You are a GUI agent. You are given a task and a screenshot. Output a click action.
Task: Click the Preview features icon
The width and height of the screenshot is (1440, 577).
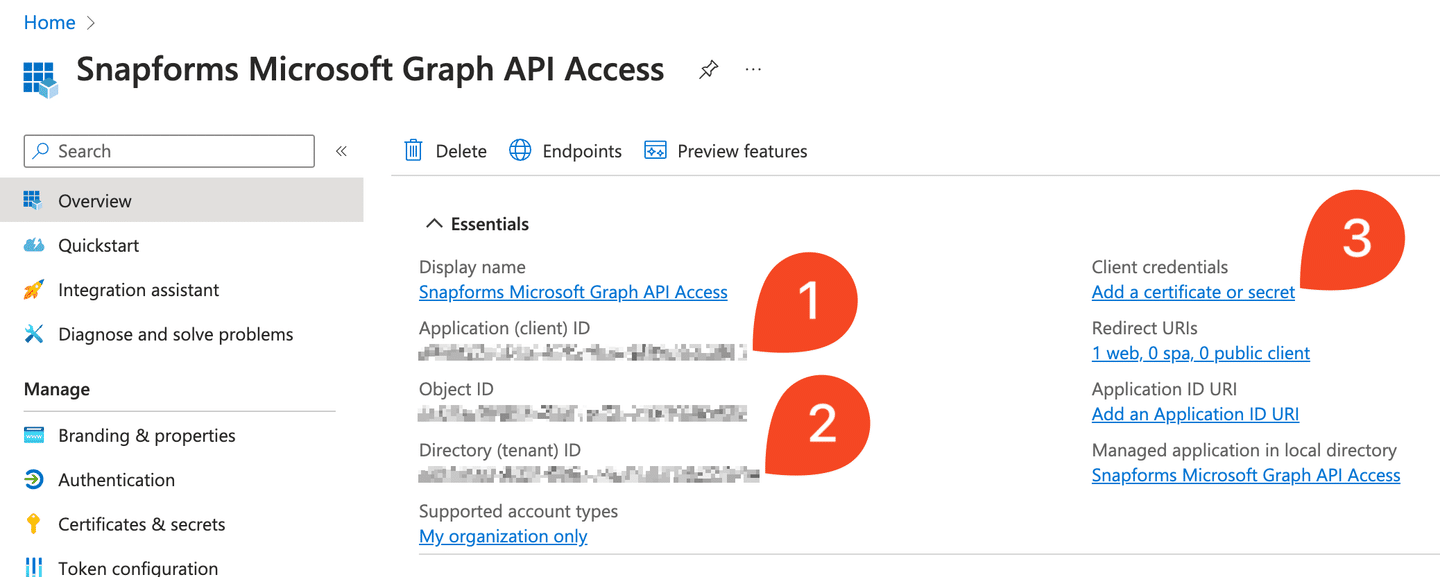[655, 151]
